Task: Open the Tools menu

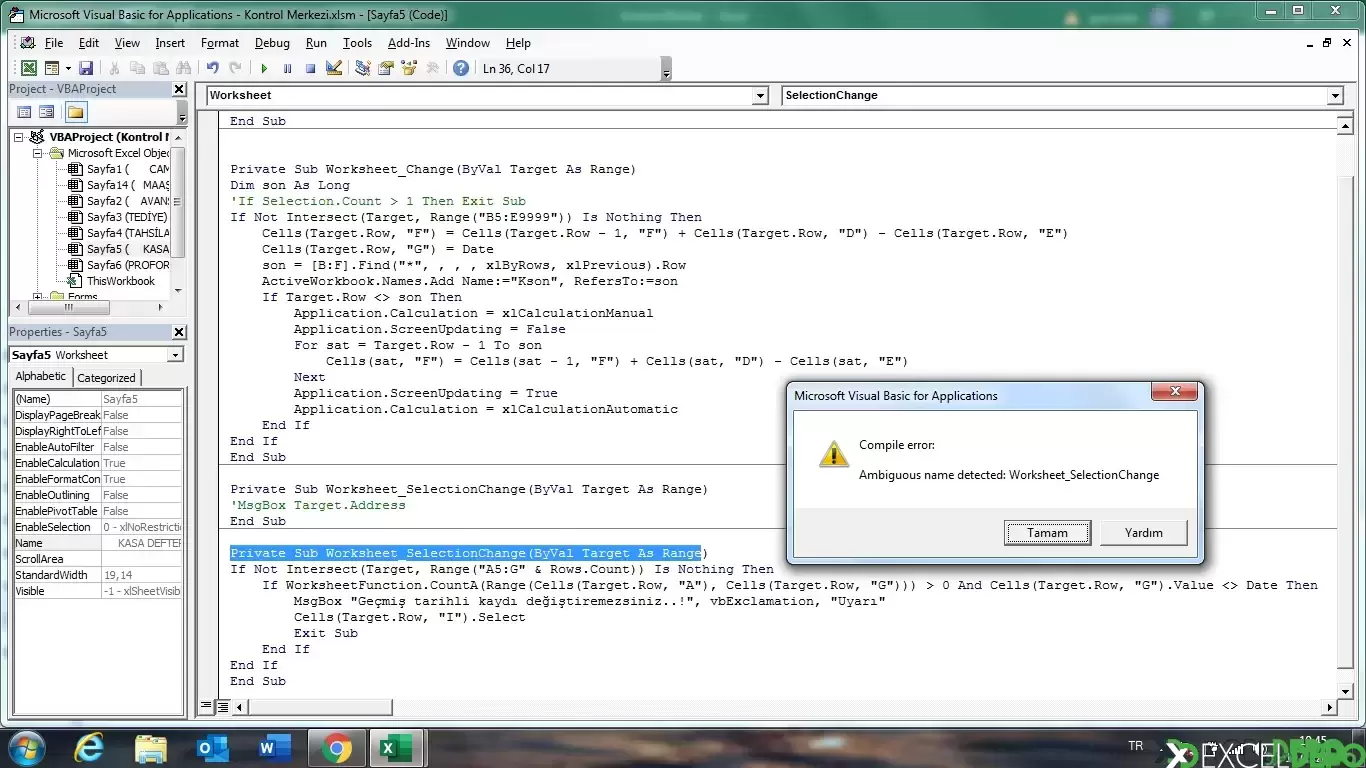Action: pos(357,43)
